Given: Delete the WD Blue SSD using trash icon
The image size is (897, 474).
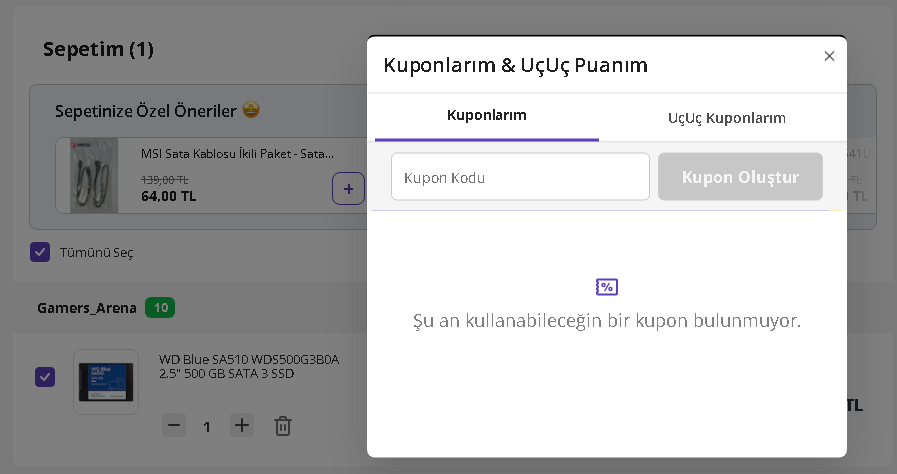Looking at the screenshot, I should [283, 426].
